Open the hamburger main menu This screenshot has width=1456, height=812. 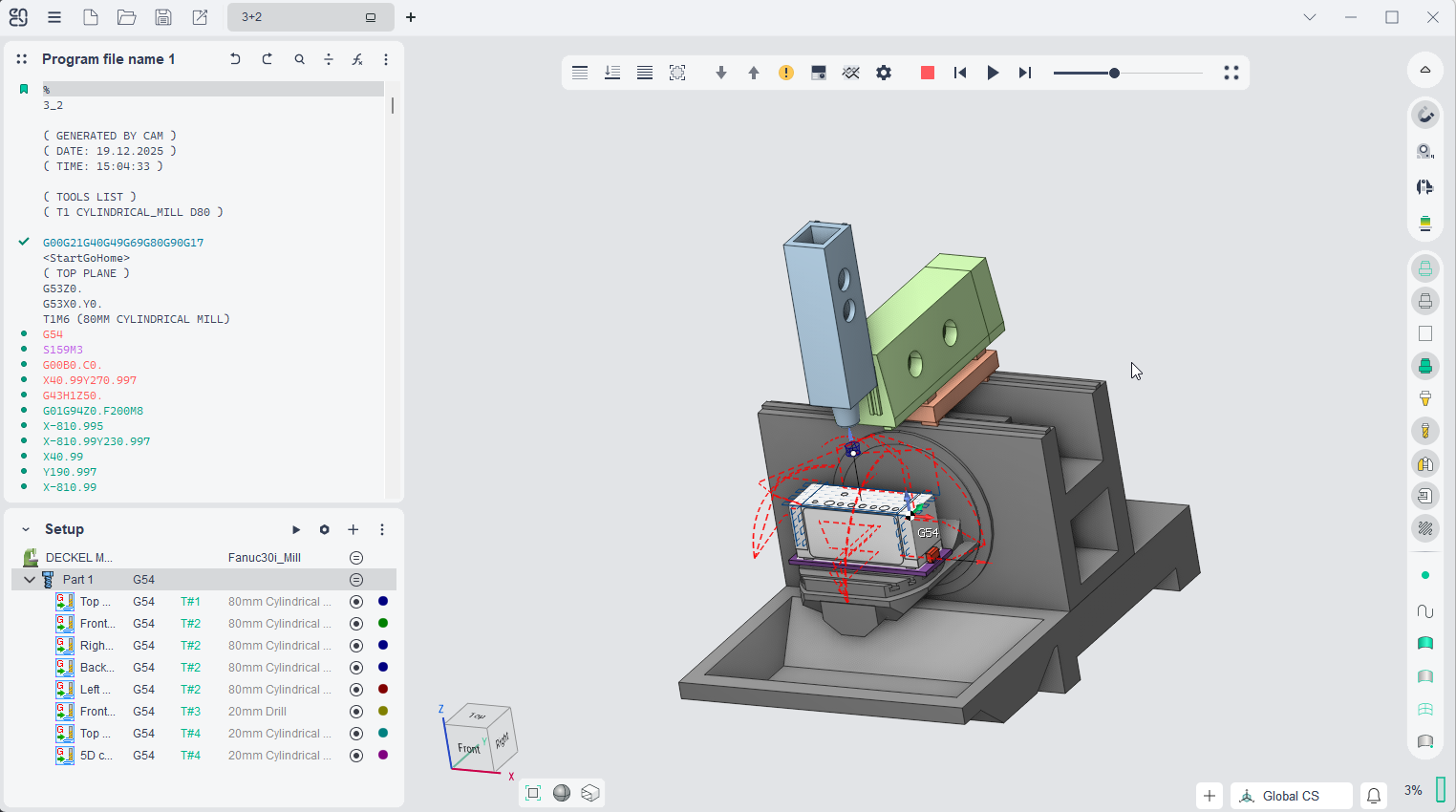point(54,17)
